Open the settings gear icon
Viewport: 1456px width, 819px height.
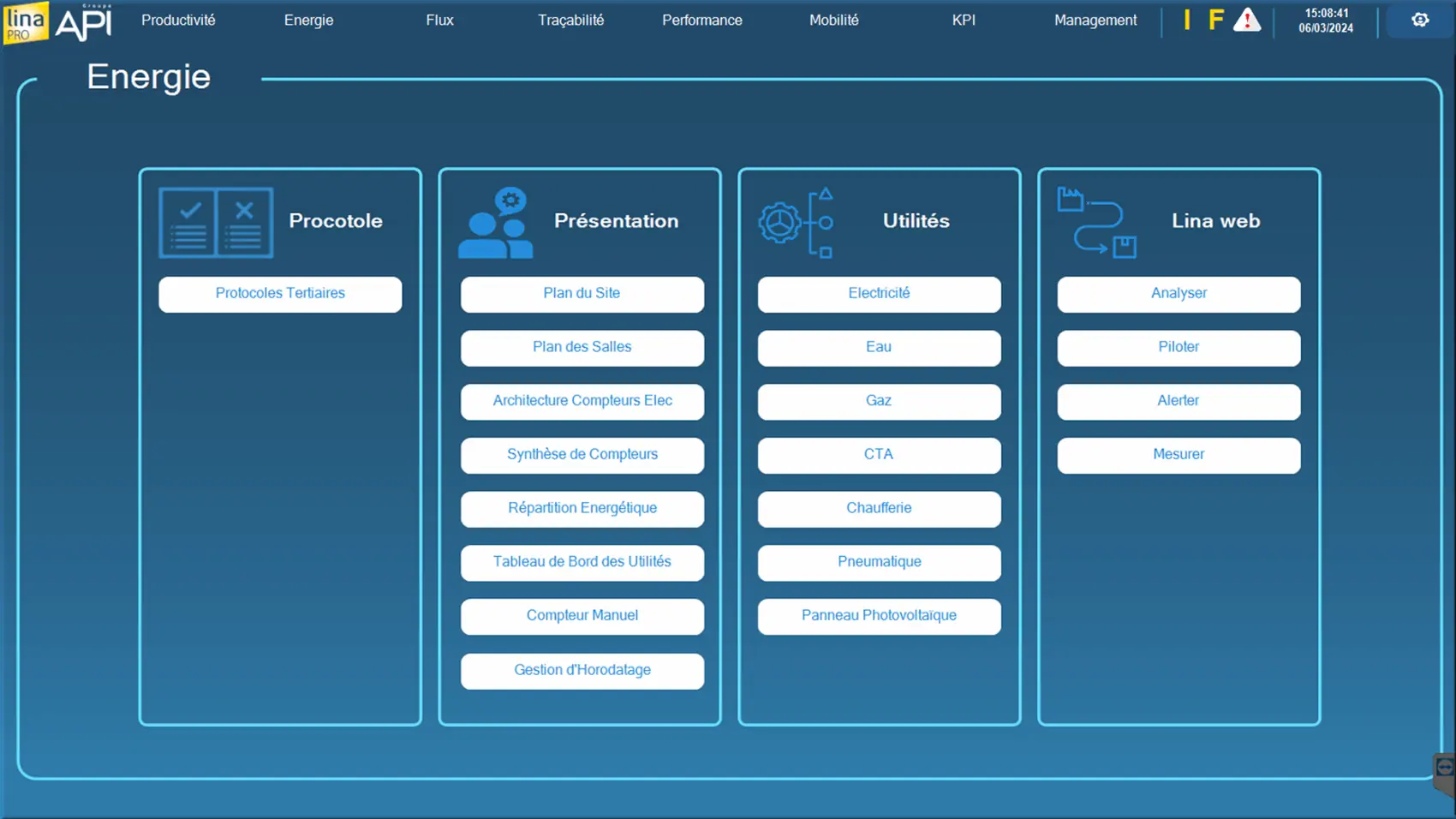(x=1420, y=20)
